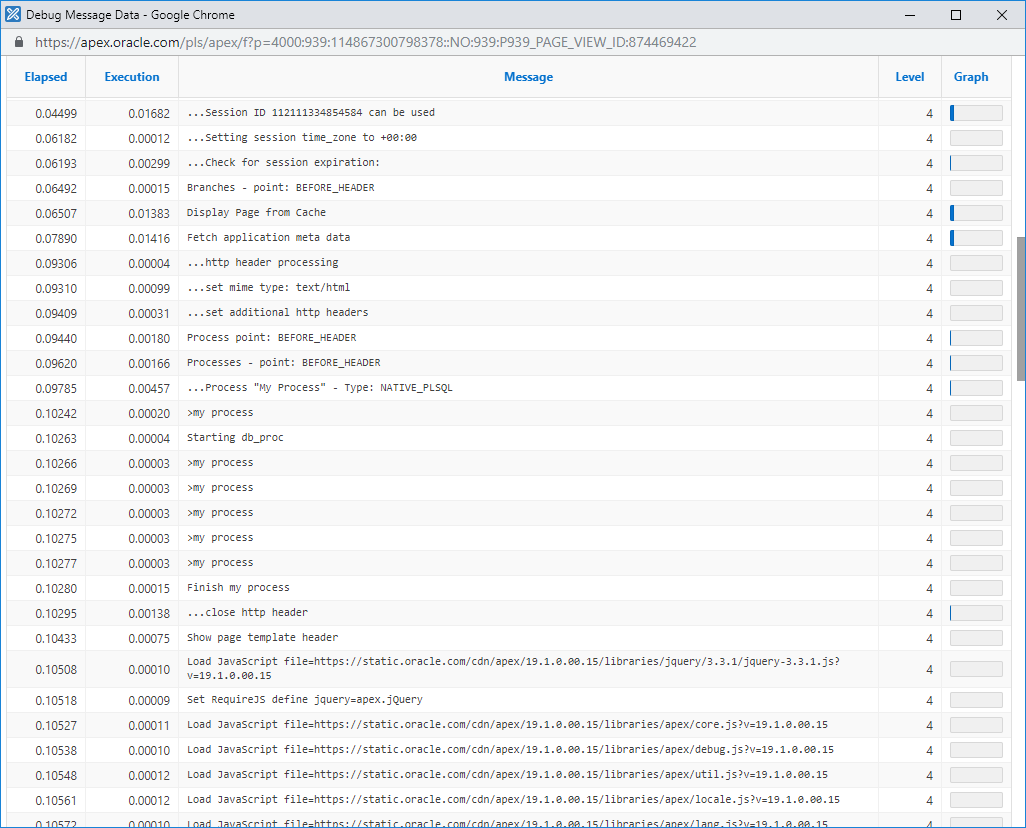
Task: Click elapsed value 0.06182
Action: point(56,139)
